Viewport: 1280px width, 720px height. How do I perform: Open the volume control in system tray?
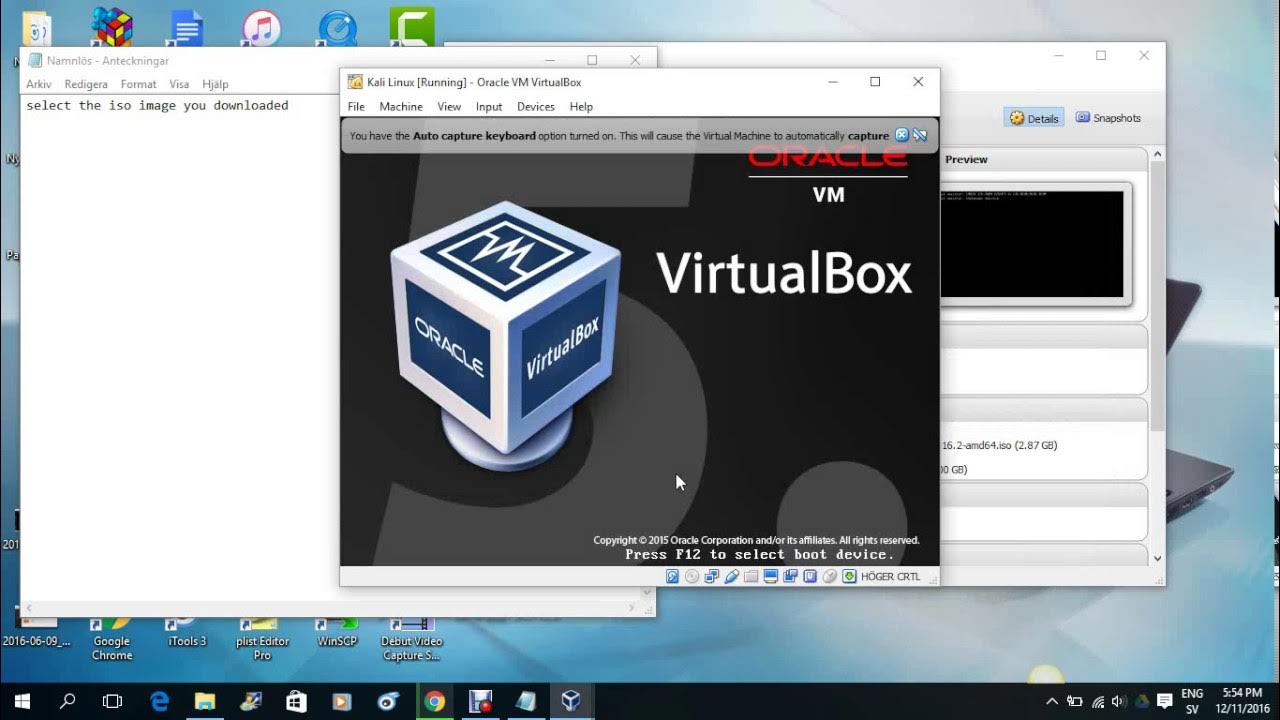(1119, 702)
